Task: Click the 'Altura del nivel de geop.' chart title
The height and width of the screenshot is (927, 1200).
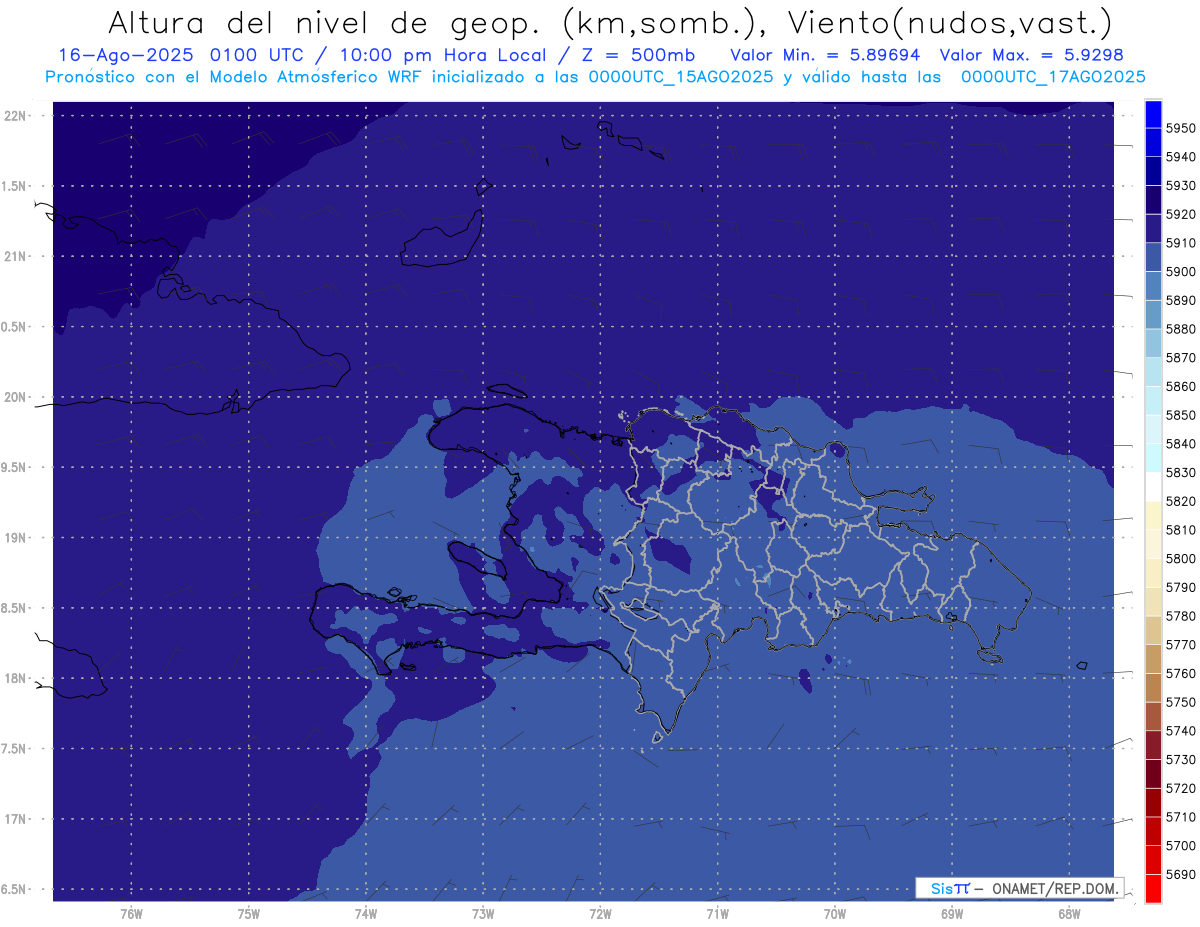Action: click(x=324, y=22)
